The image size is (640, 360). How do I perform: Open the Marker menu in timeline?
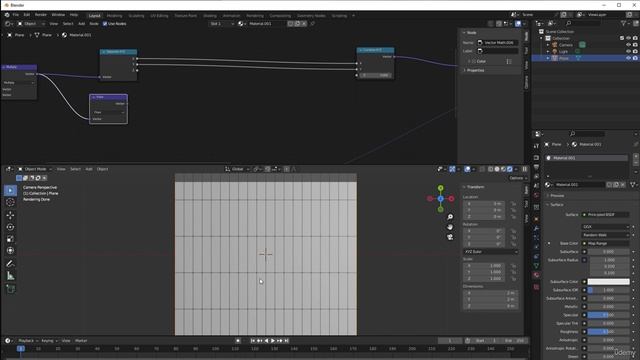point(81,340)
